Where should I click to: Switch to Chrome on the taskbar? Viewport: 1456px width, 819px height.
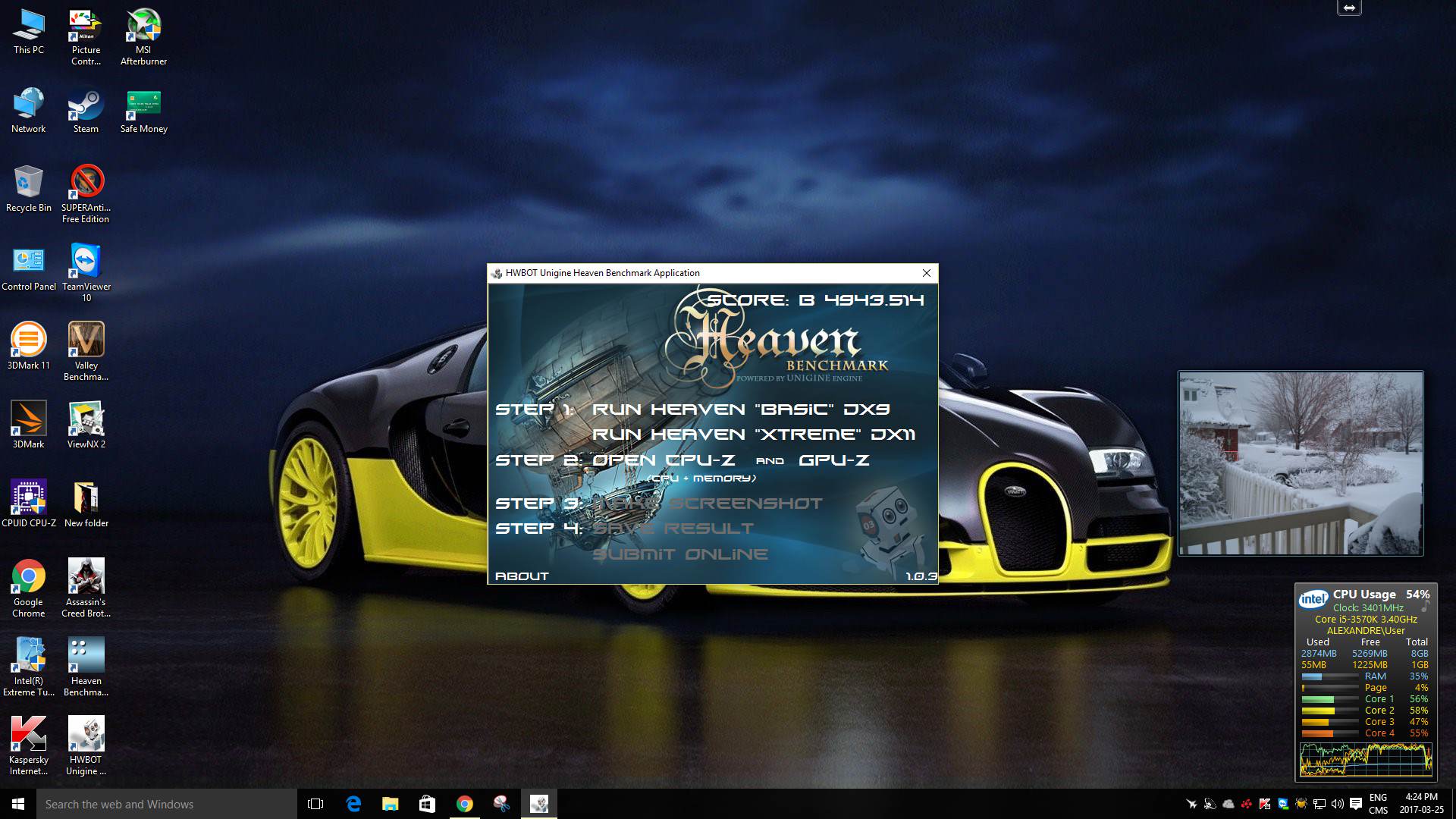(x=465, y=804)
